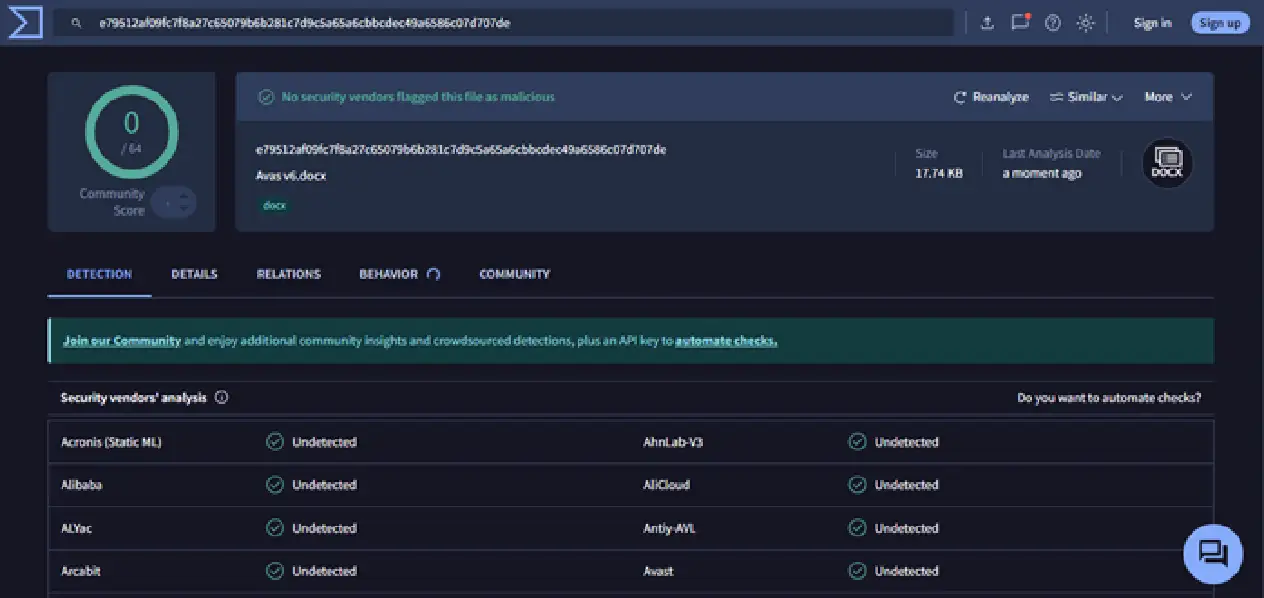Click the hash search input field

coord(504,23)
